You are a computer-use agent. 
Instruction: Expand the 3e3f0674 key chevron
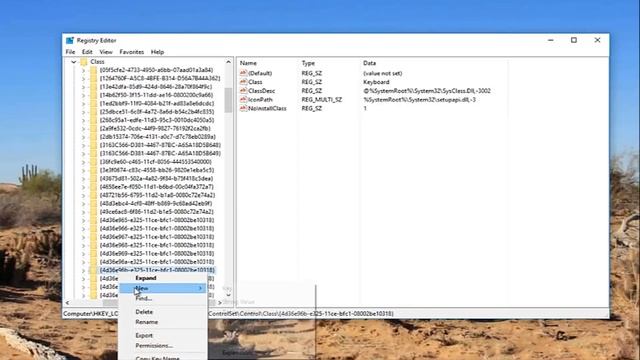tap(83, 171)
